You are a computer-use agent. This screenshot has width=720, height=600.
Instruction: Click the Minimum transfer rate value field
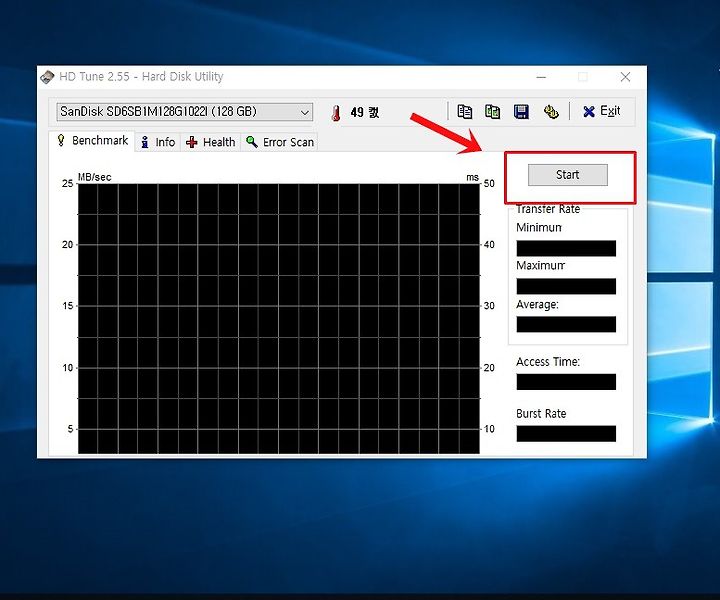[566, 248]
